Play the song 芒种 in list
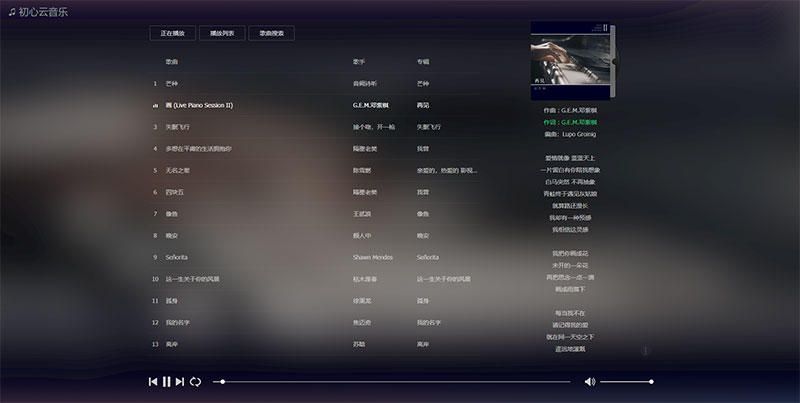 pyautogui.click(x=172, y=84)
